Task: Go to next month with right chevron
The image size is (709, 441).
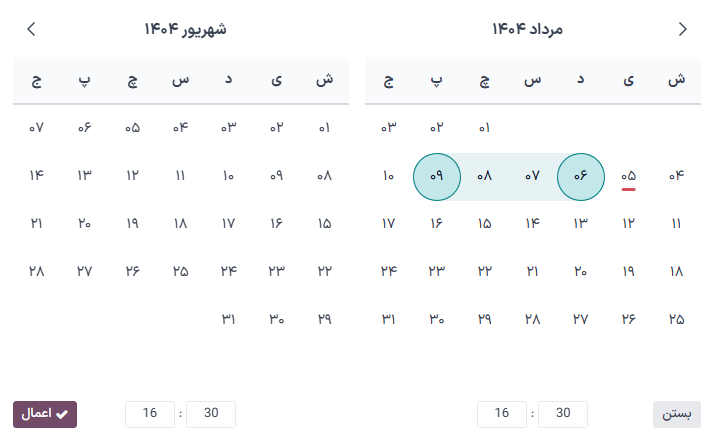Action: coord(683,30)
